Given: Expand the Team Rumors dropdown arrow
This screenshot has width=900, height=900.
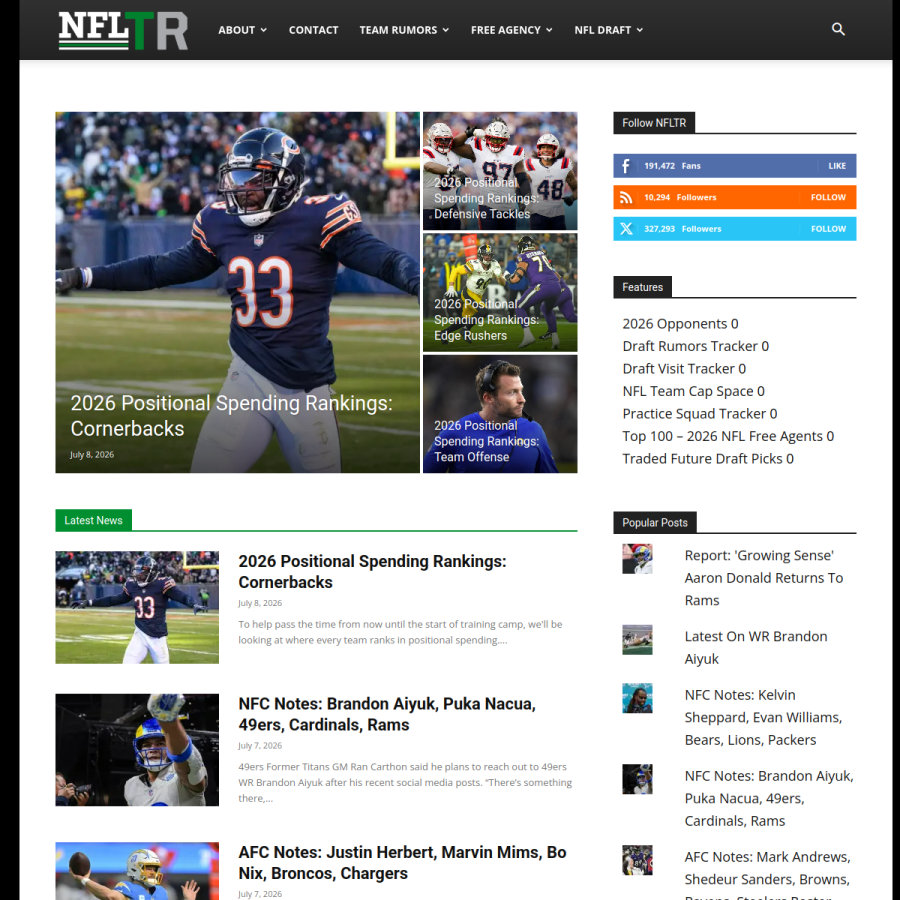Looking at the screenshot, I should (445, 30).
